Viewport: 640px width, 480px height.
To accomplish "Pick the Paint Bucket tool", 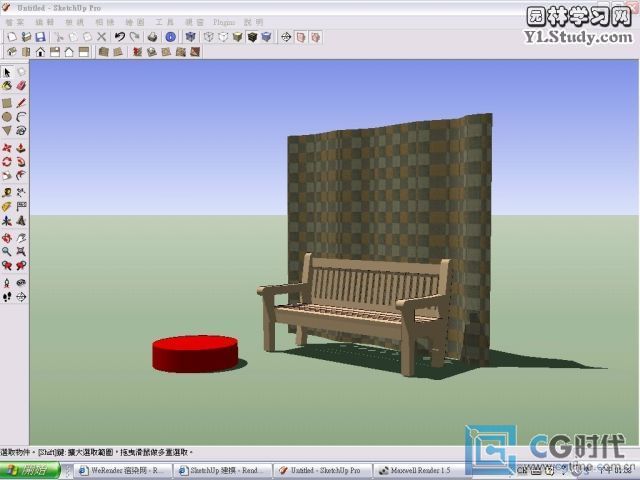I will click(7, 86).
